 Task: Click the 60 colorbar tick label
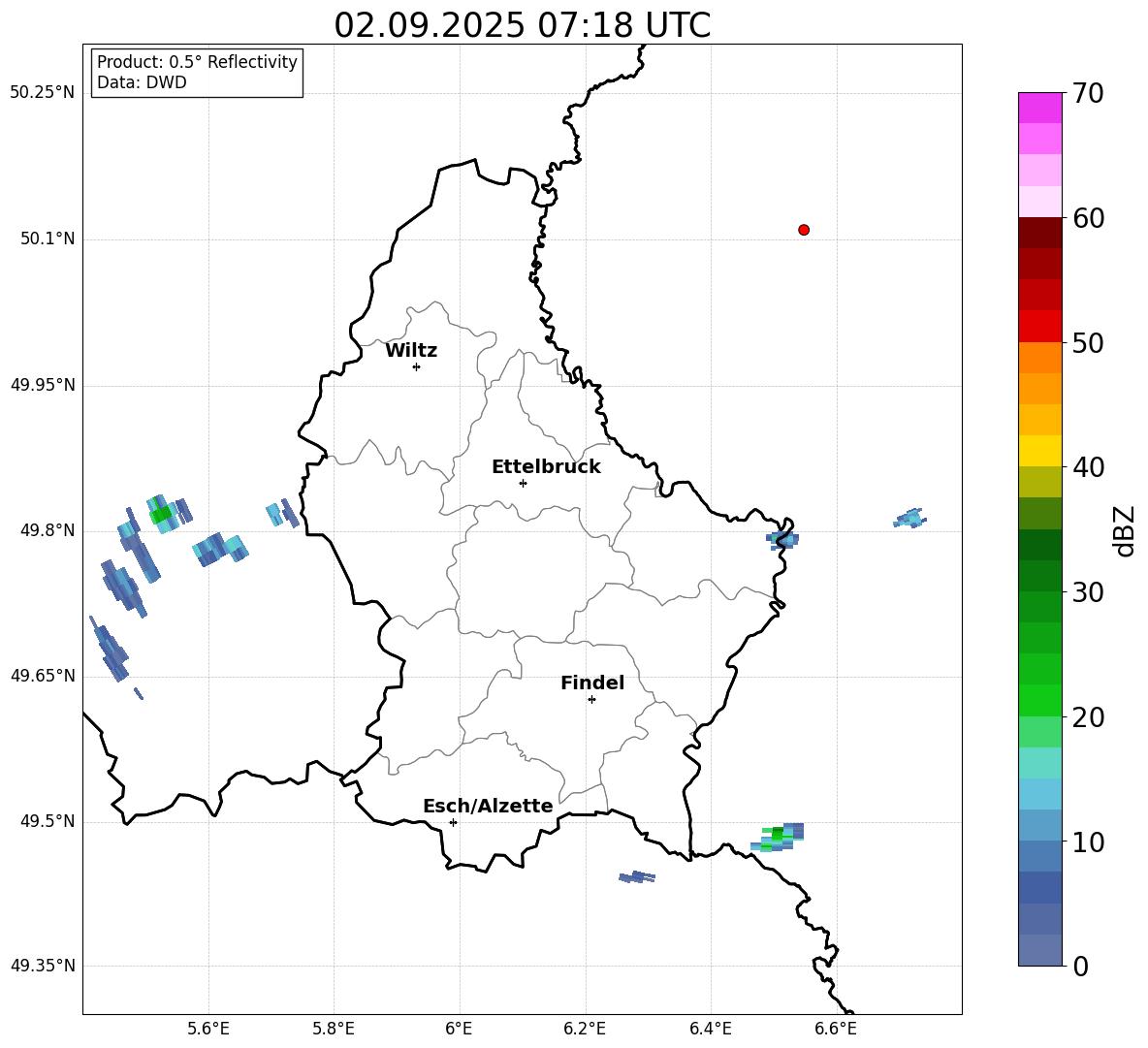(1088, 218)
